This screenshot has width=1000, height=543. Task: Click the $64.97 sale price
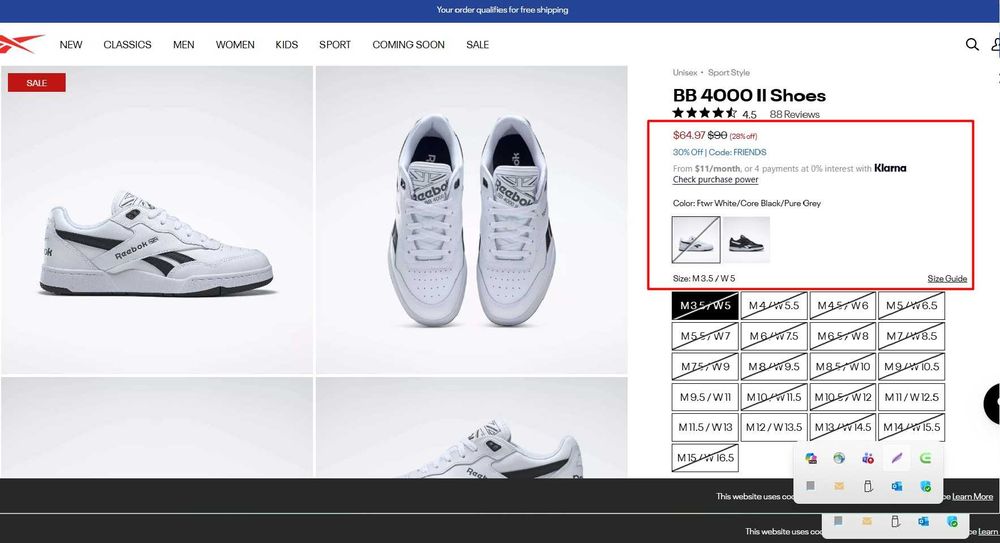pos(689,135)
